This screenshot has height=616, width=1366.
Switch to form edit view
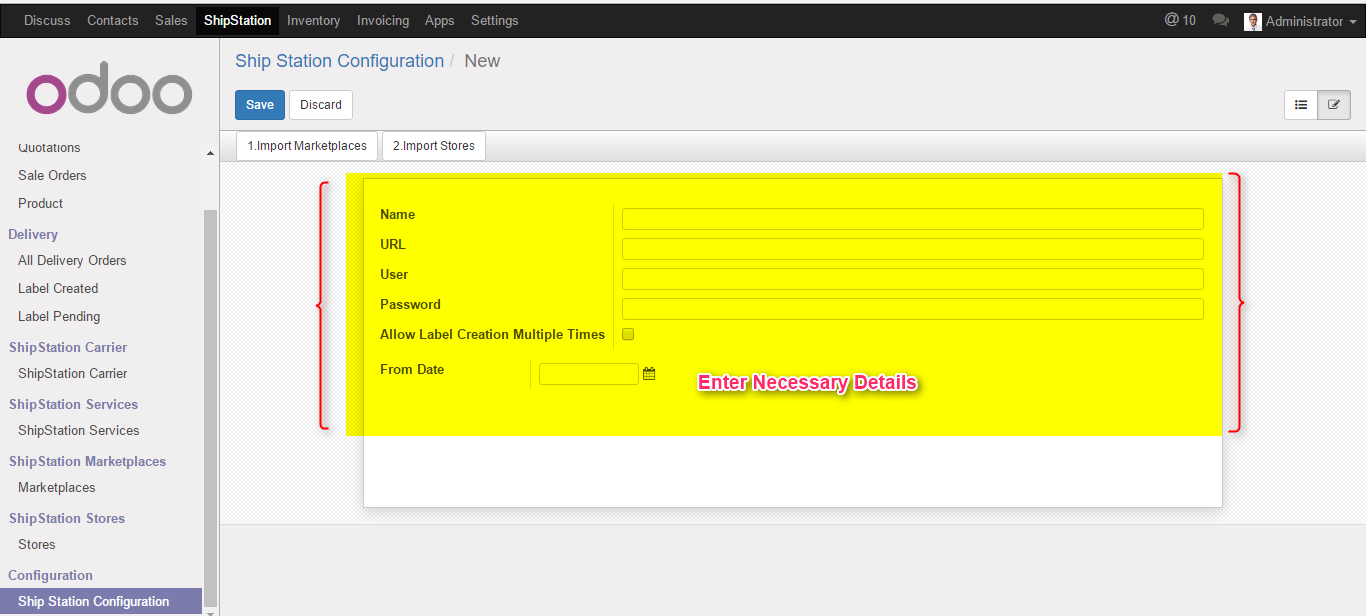(x=1334, y=105)
